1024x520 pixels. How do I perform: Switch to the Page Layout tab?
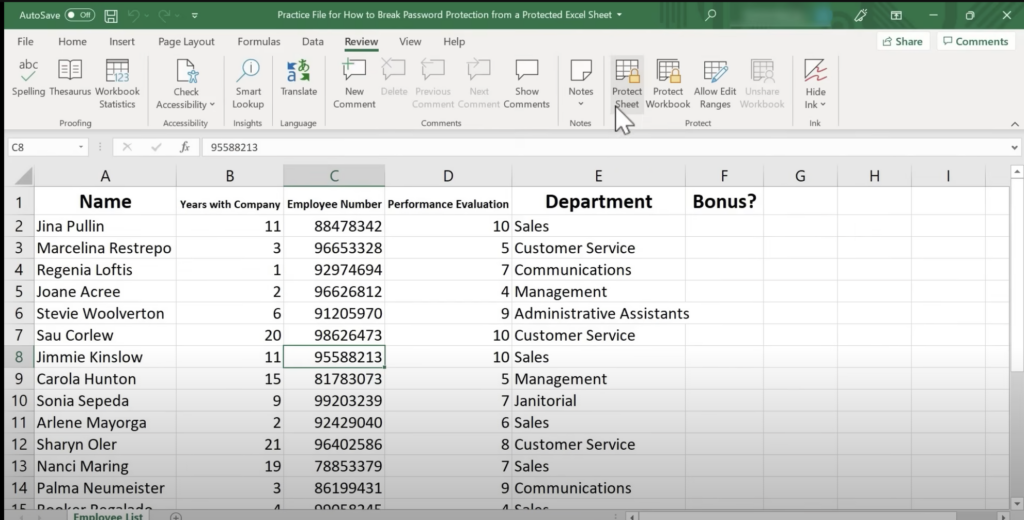[x=186, y=41]
